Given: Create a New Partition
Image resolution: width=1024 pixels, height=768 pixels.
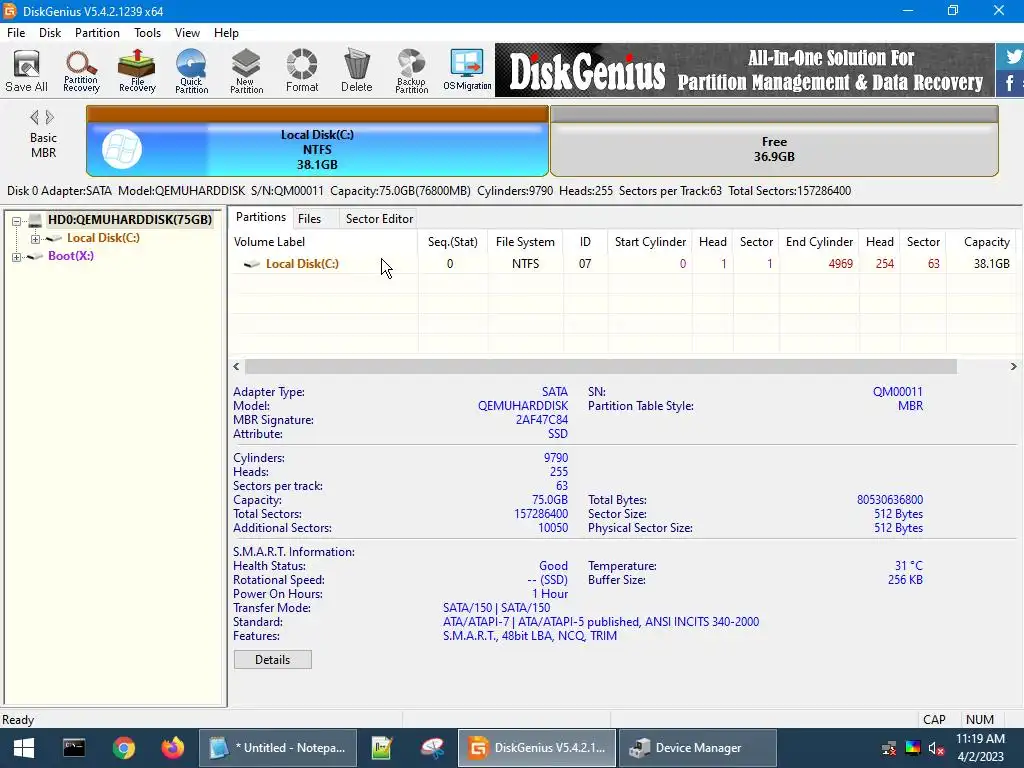Looking at the screenshot, I should click(x=246, y=71).
